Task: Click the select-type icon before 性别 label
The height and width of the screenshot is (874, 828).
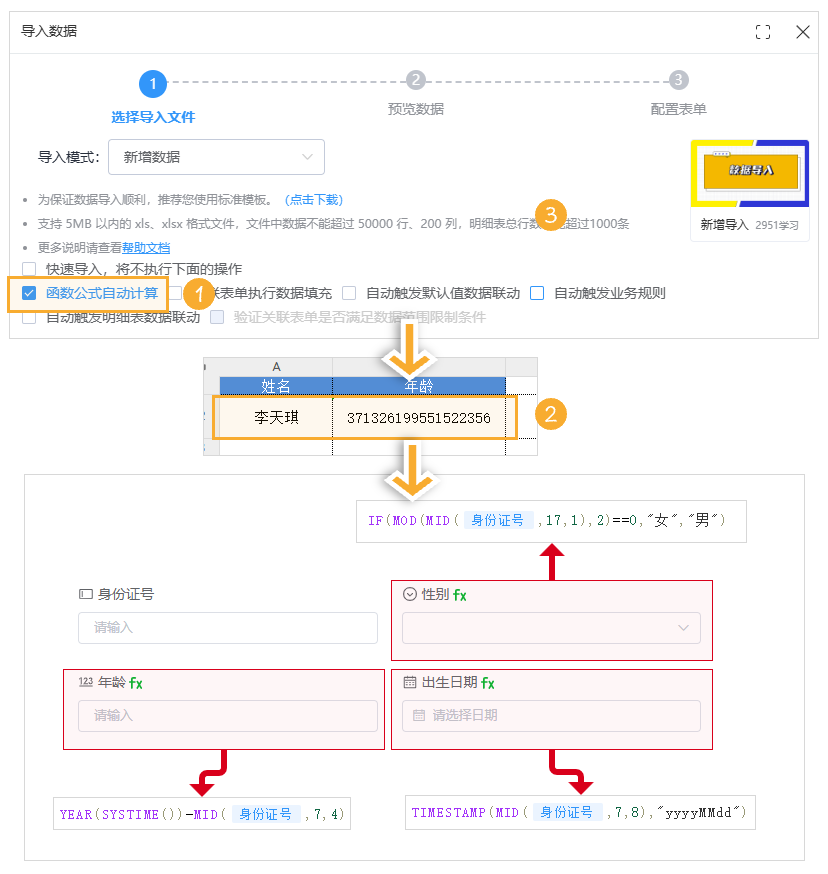Action: [x=409, y=592]
